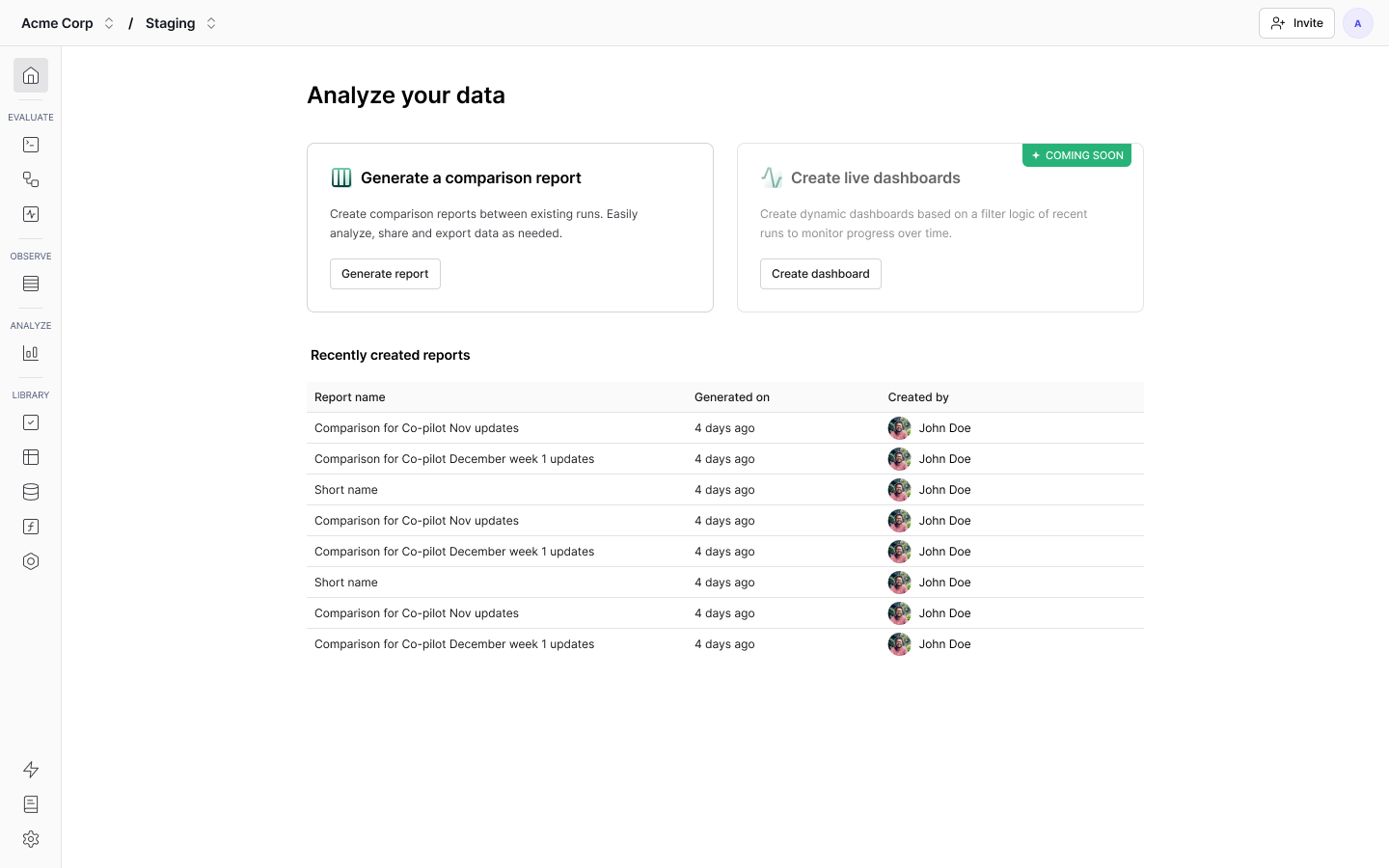The image size is (1389, 868).
Task: Click the Generate report button
Action: (385, 274)
